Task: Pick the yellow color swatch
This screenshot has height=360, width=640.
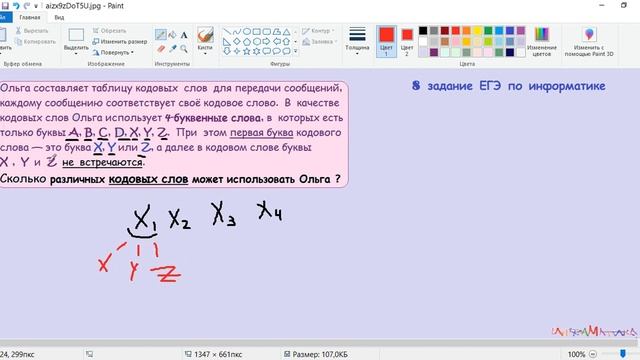Action: 478,31
